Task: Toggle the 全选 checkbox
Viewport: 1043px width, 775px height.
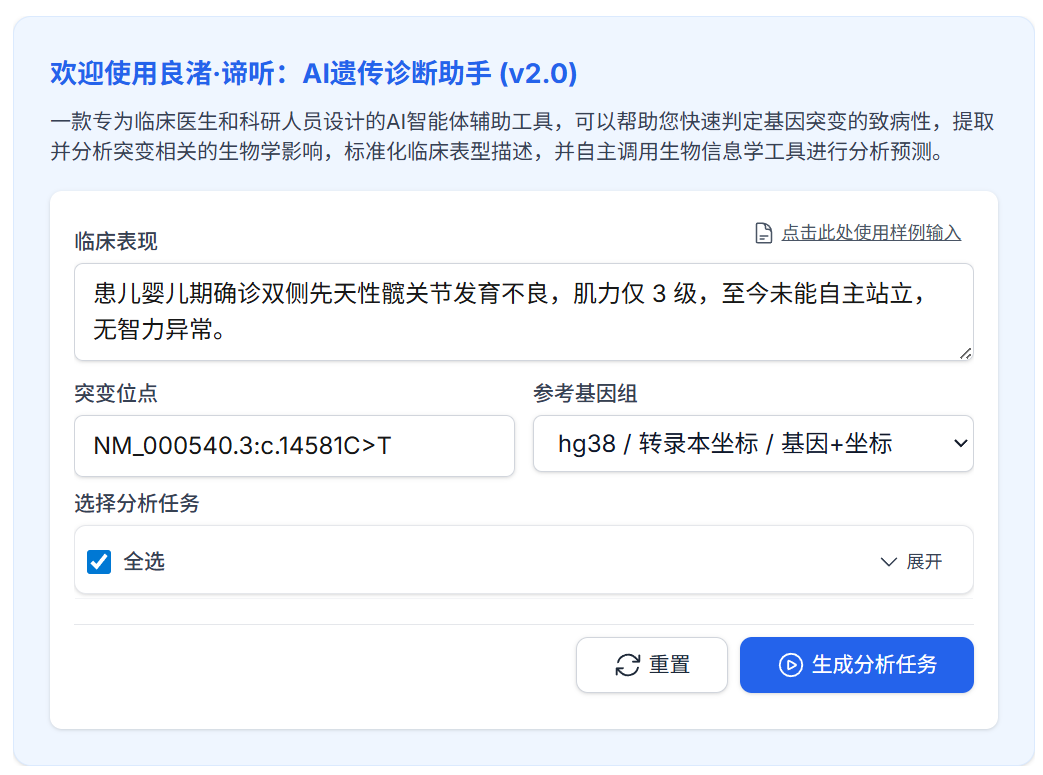Action: (99, 562)
